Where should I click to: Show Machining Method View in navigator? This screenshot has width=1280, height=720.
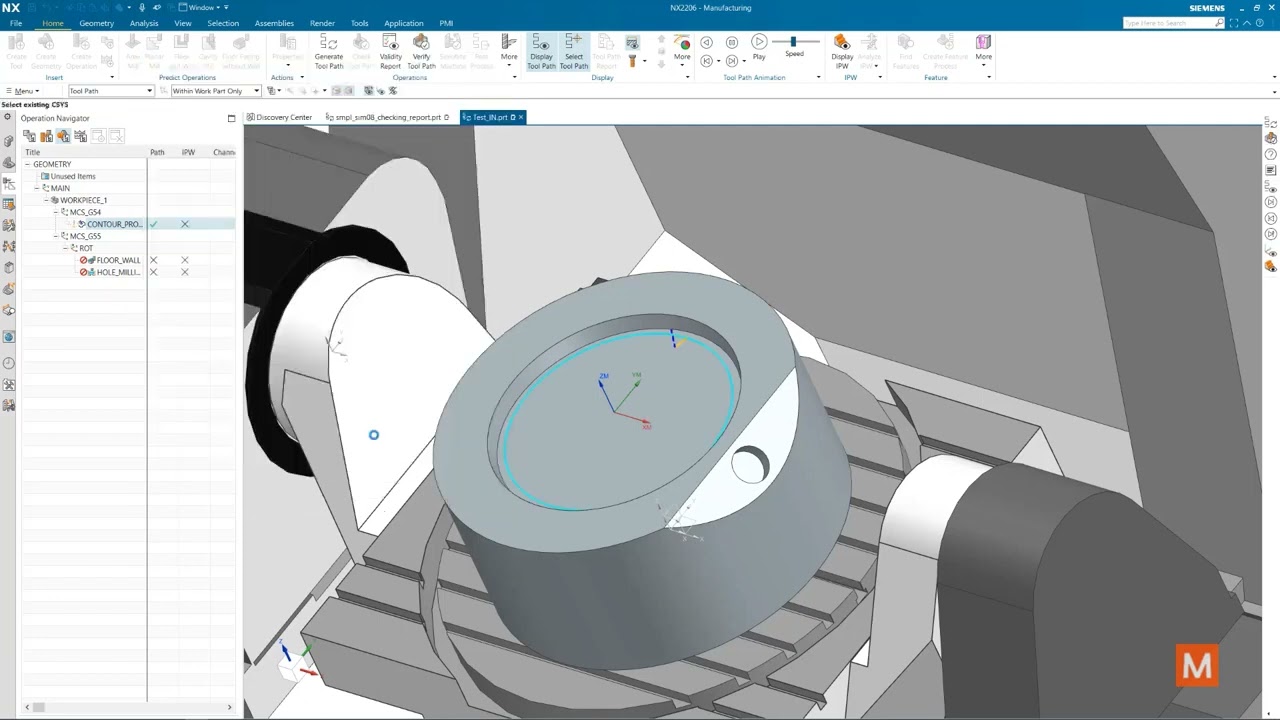[x=80, y=136]
